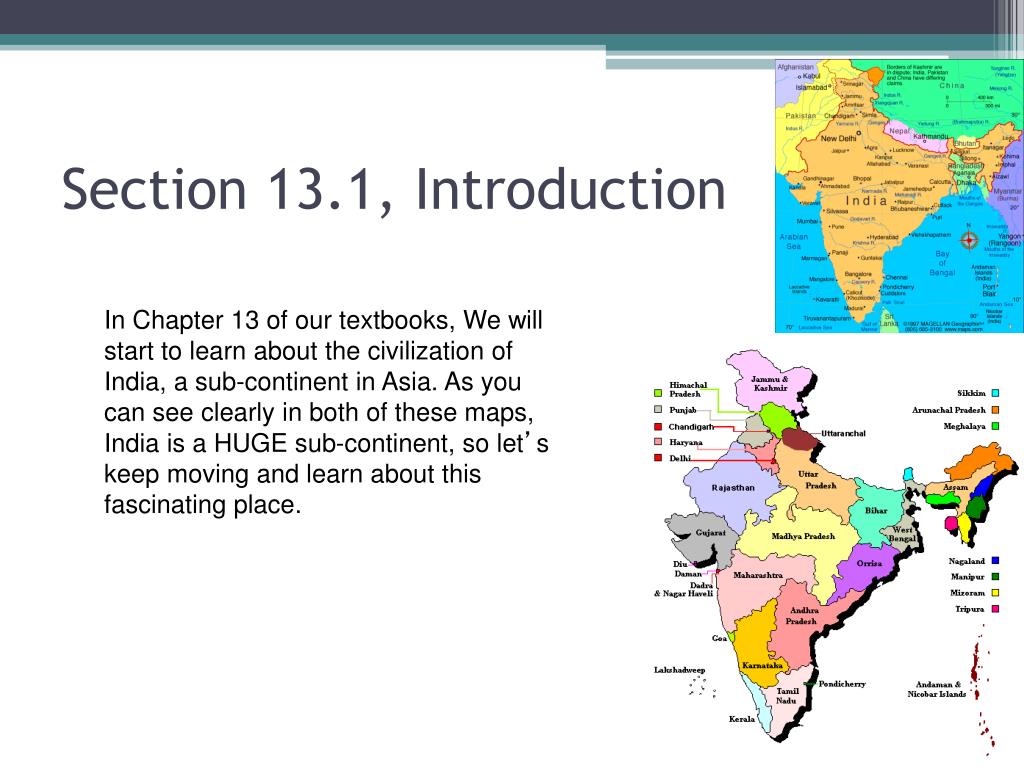Click the "Daman" label on the states map
Viewport: 1024px width, 768px height.
688,574
